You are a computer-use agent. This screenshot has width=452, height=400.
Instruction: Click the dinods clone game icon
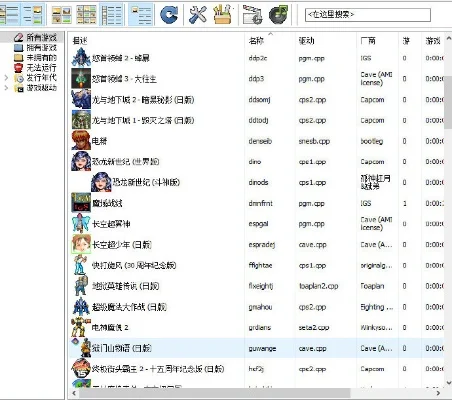101,182
